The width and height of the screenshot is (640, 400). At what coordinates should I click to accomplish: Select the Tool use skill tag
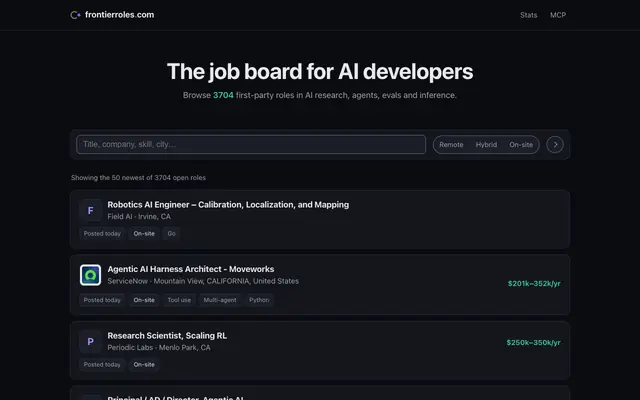click(179, 300)
